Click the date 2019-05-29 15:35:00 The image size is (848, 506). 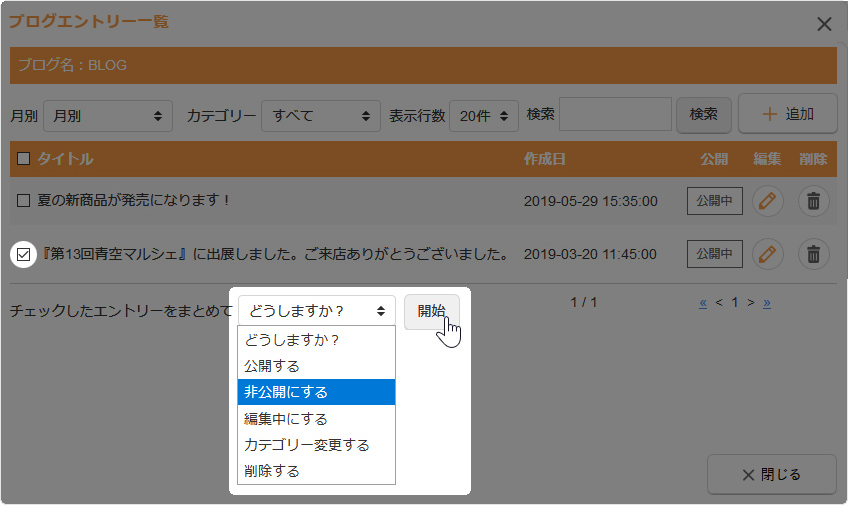591,201
